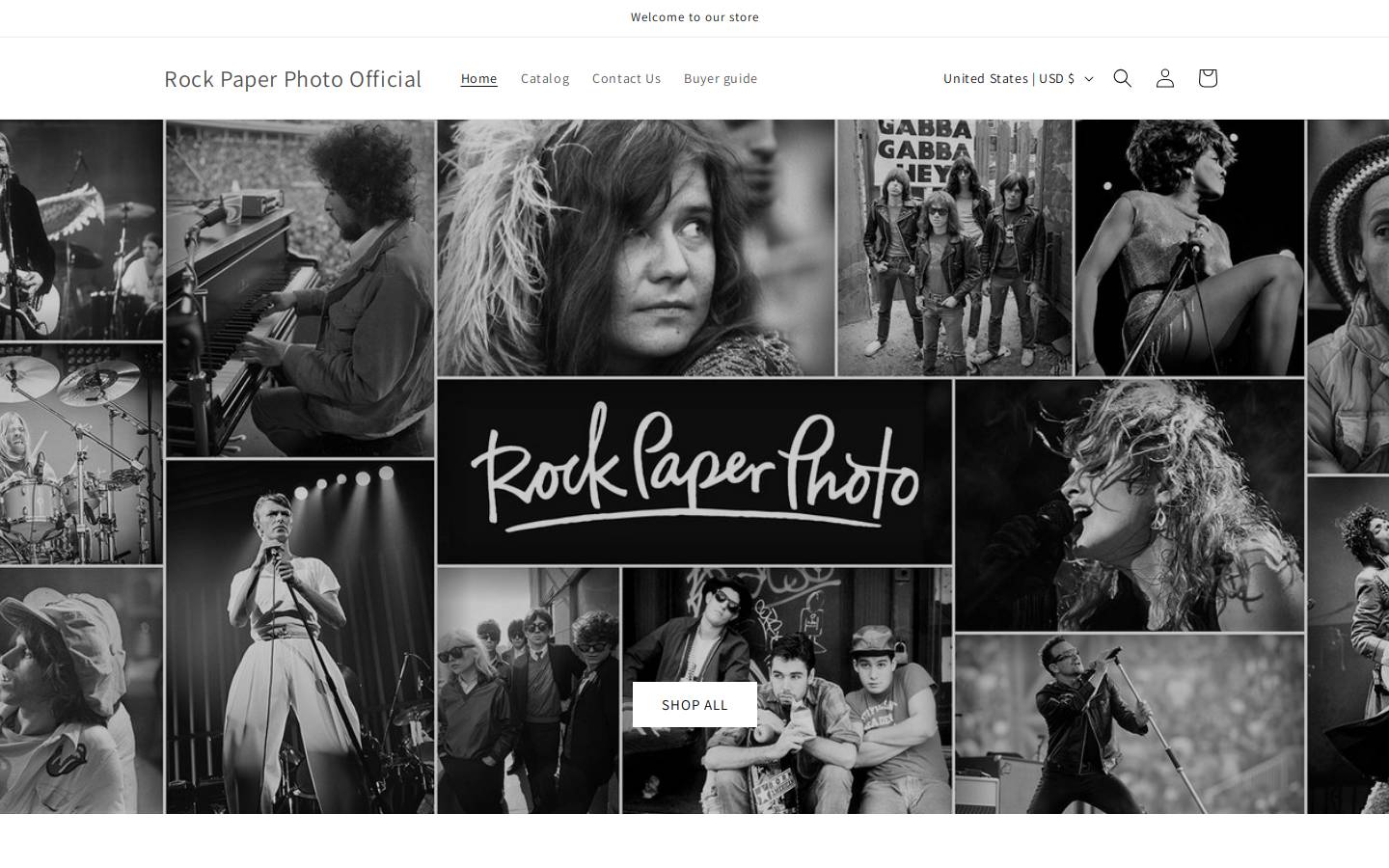Open the account login icon
1389x868 pixels.
point(1164,78)
